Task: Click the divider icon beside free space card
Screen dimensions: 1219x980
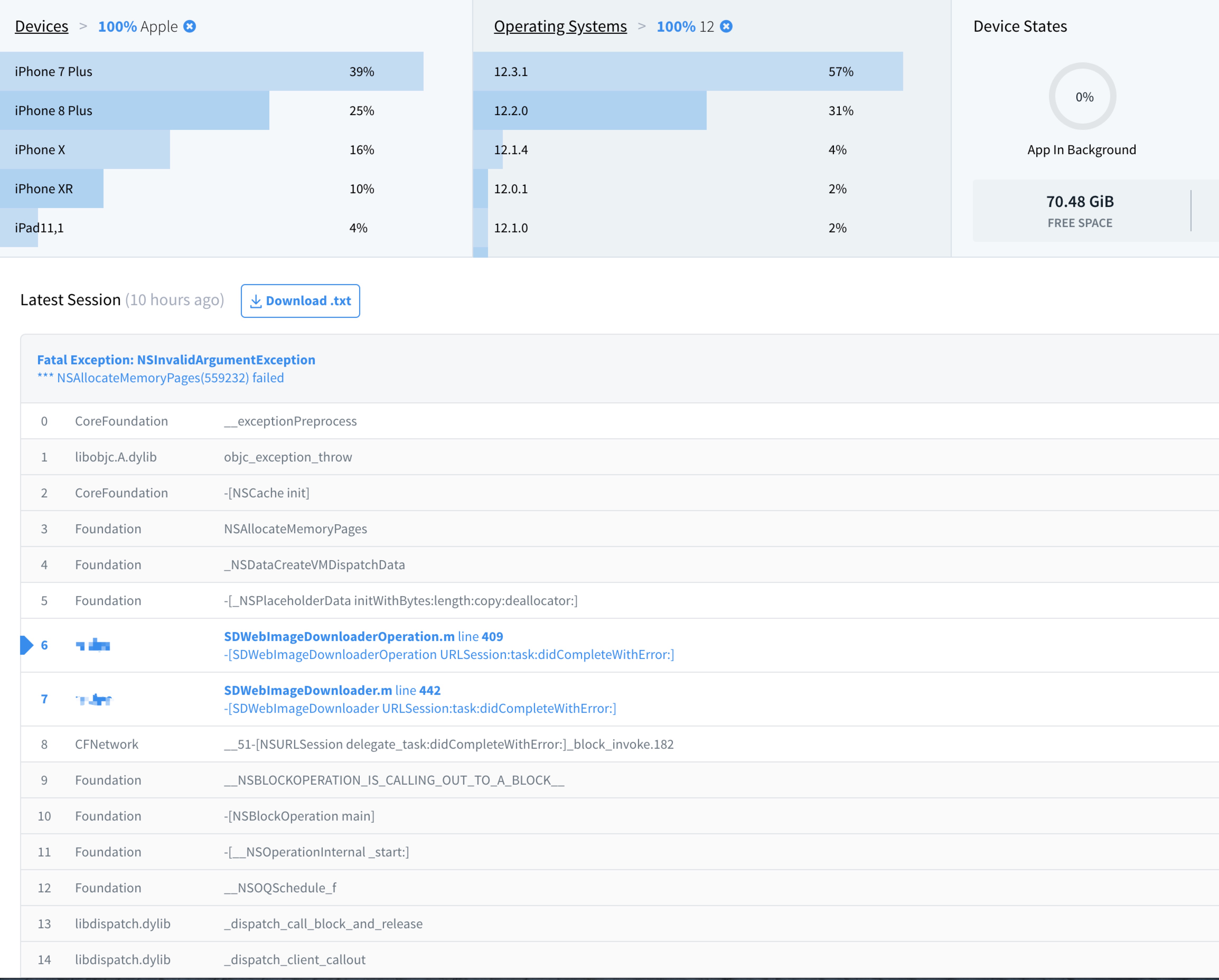Action: (x=1191, y=210)
